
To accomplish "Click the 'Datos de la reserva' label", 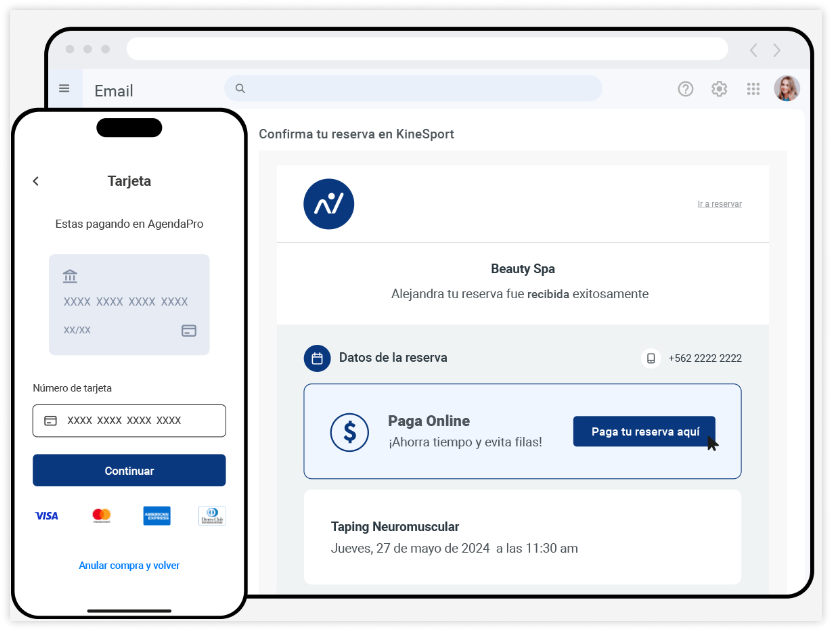I will pos(393,358).
